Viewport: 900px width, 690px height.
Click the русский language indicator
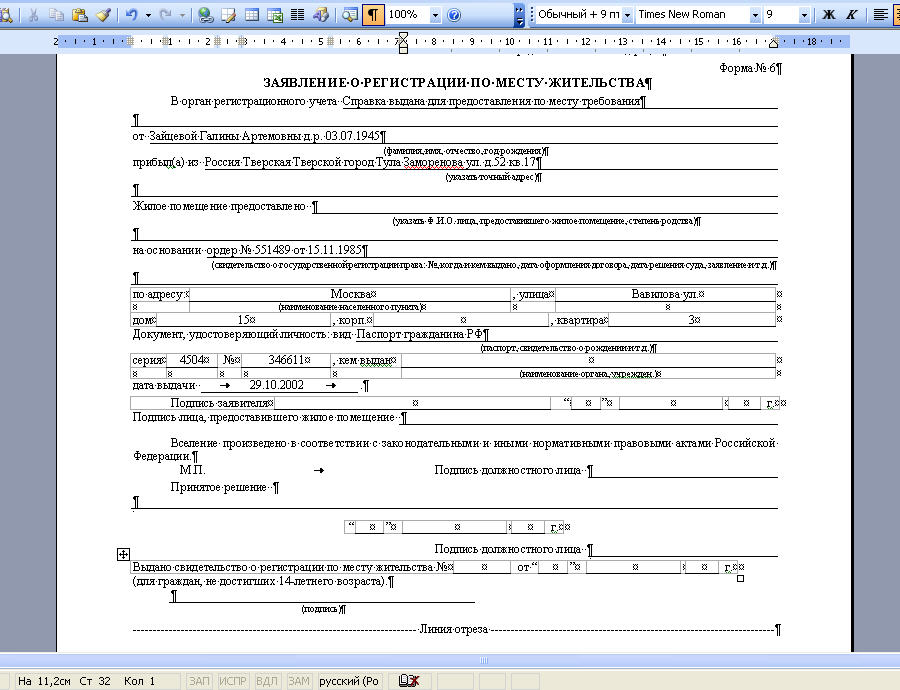[x=349, y=681]
